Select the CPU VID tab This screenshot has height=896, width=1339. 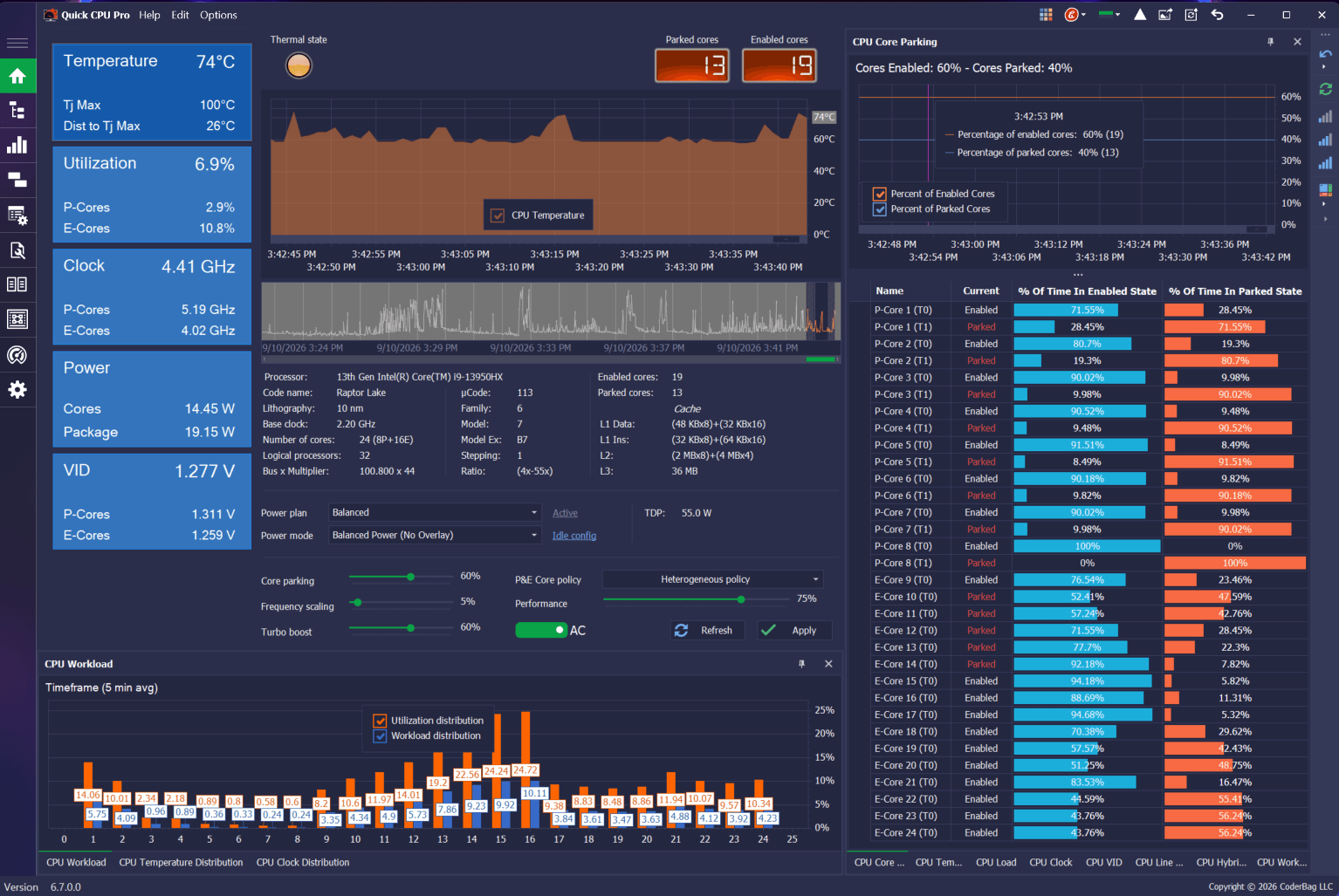coord(1103,863)
